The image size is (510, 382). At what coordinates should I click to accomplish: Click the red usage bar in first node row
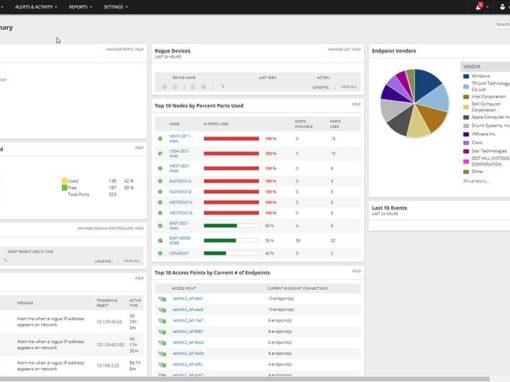click(x=231, y=138)
